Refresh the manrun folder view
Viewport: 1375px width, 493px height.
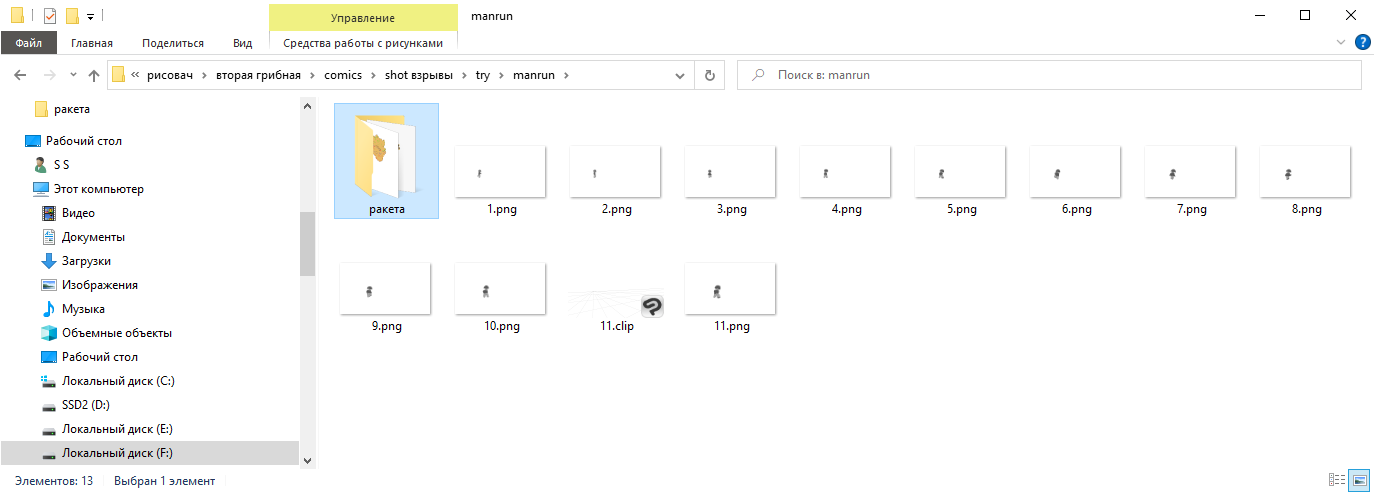pyautogui.click(x=709, y=75)
